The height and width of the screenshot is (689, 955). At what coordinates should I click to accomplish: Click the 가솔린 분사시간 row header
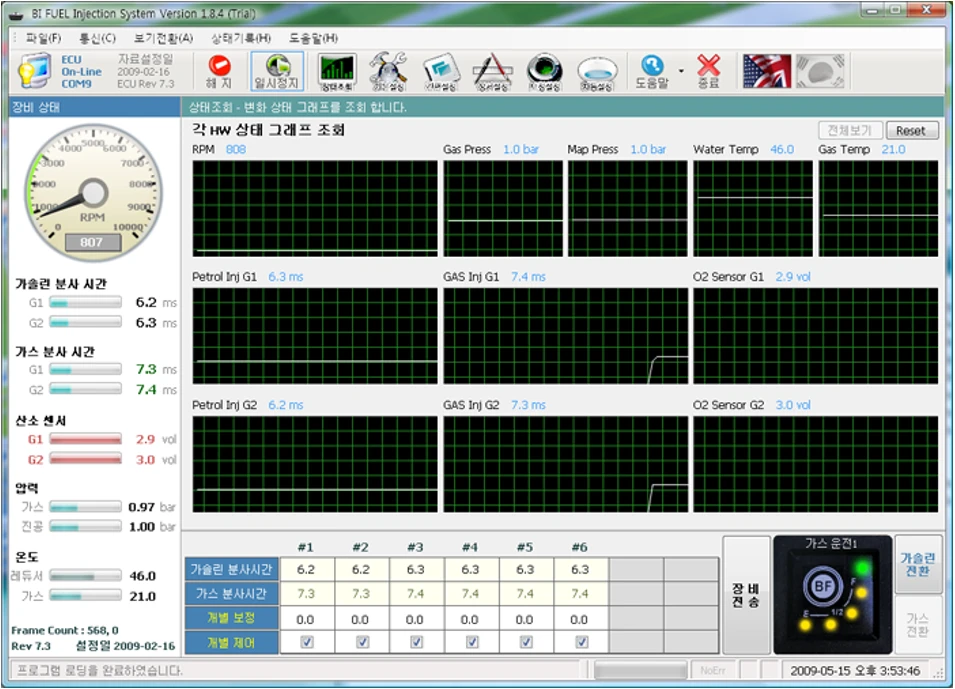[231, 570]
